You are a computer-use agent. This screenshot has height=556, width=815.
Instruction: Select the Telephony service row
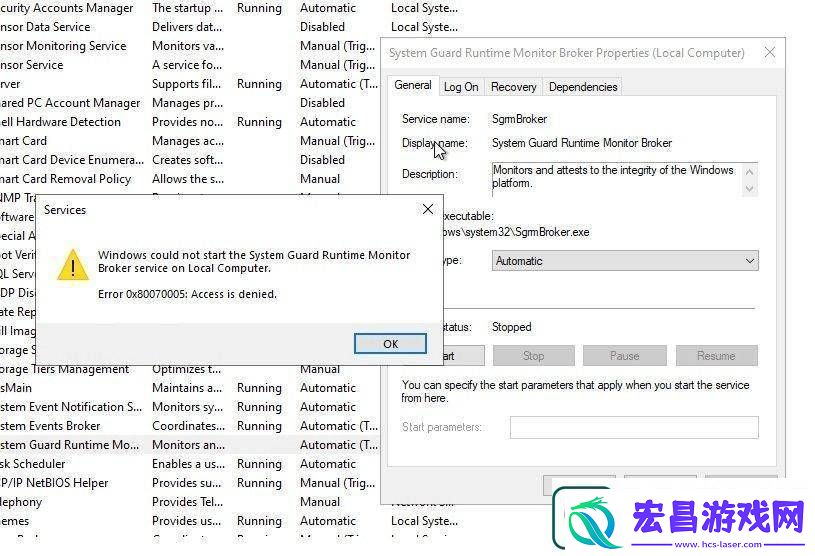click(190, 502)
